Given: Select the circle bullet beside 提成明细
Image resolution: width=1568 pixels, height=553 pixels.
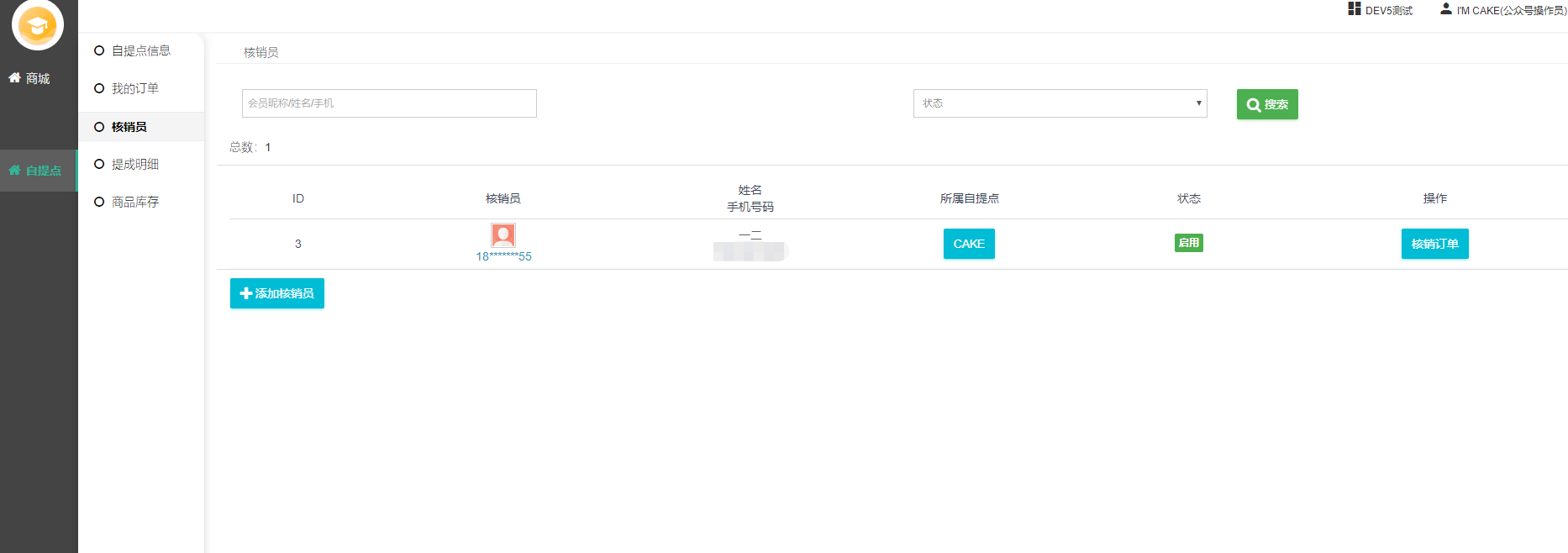Looking at the screenshot, I should pyautogui.click(x=99, y=164).
